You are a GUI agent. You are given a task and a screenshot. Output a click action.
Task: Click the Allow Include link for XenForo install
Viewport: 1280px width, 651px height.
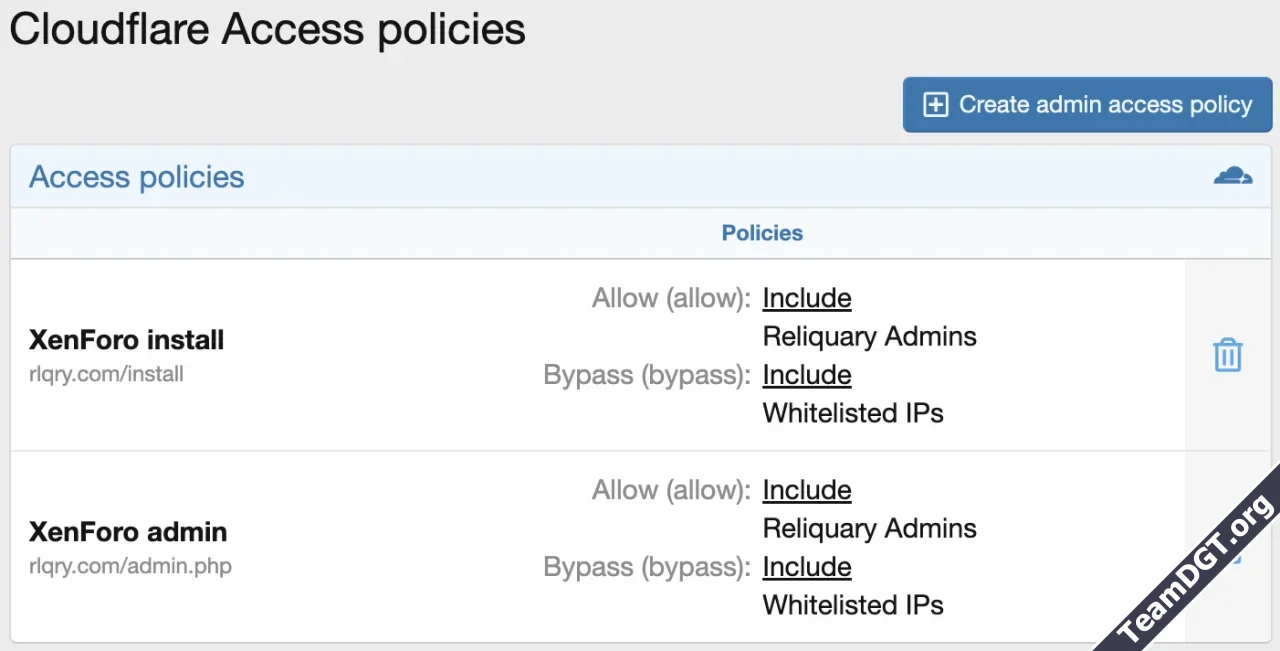click(806, 298)
